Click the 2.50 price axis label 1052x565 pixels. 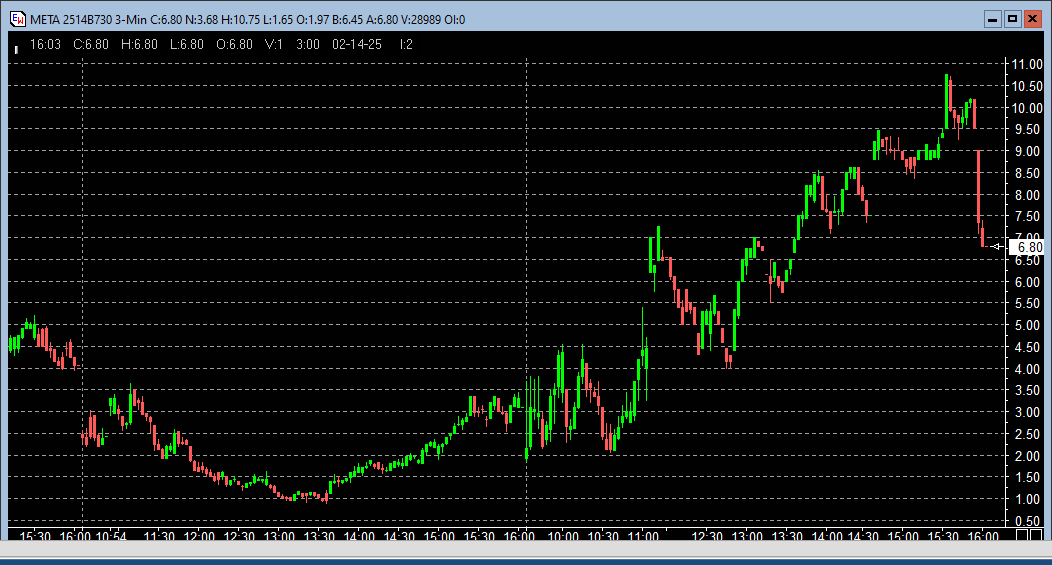[x=1027, y=434]
